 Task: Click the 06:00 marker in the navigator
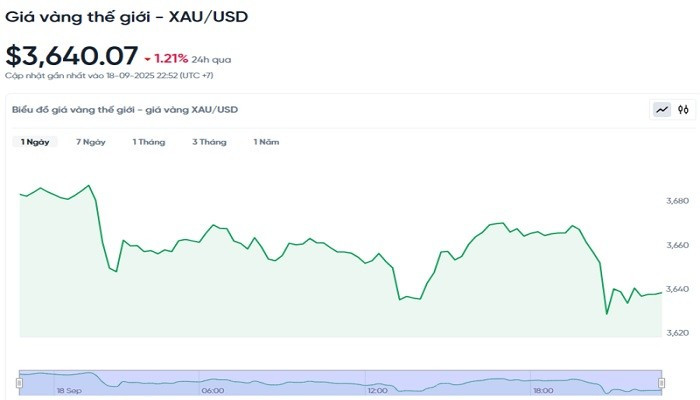[x=212, y=391]
